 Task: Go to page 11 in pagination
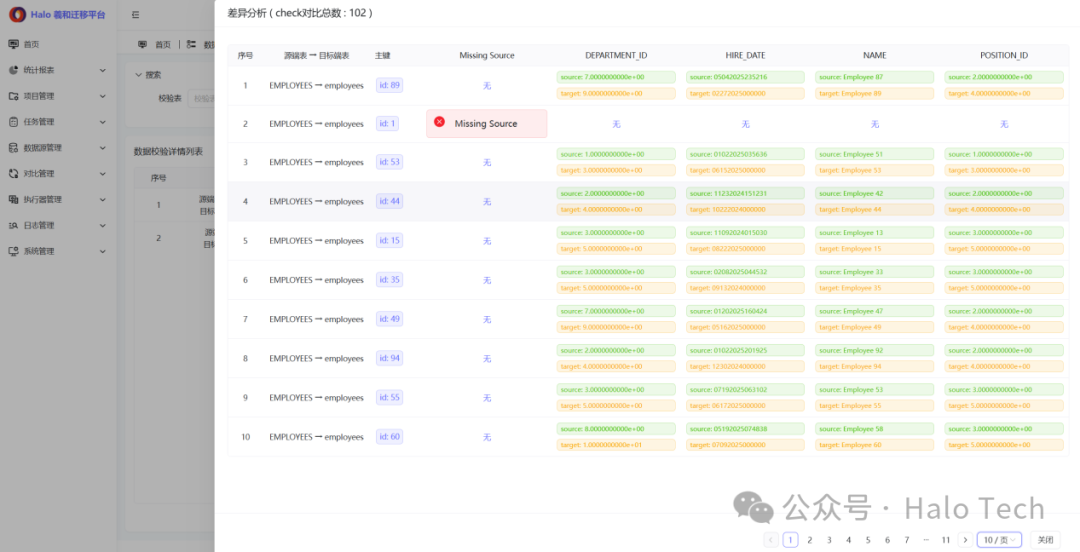tap(946, 540)
